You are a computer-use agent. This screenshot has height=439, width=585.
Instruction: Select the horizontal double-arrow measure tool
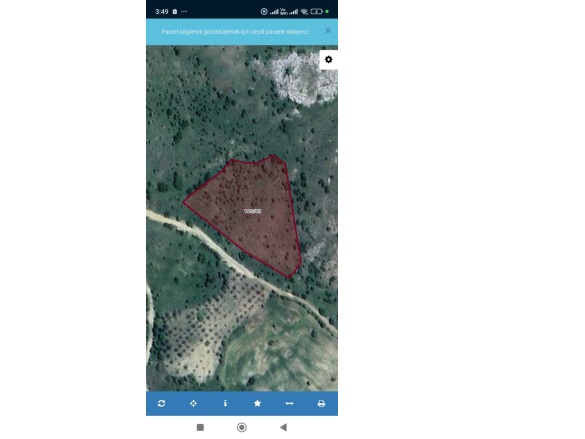tap(289, 404)
